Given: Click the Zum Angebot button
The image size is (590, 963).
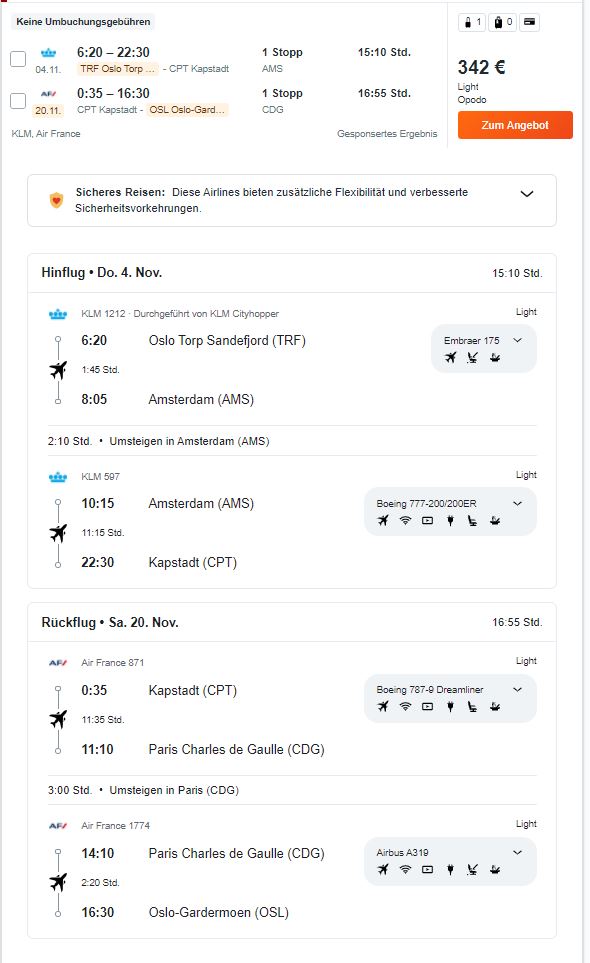Looking at the screenshot, I should (x=515, y=125).
